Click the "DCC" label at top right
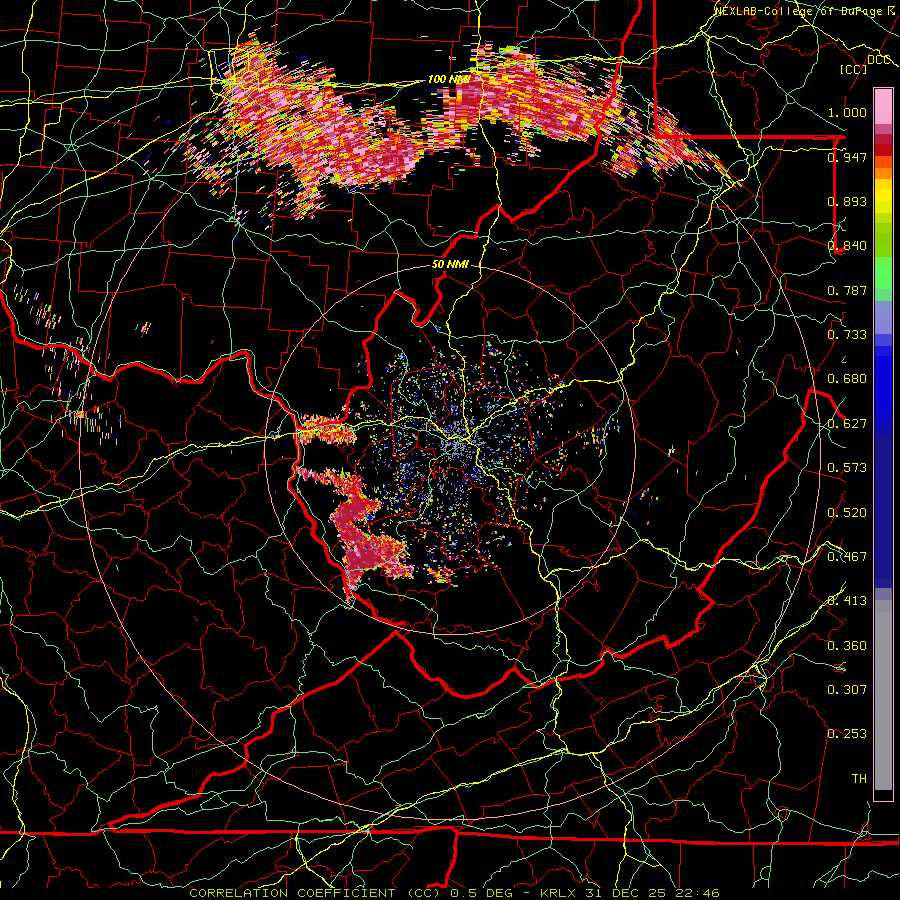This screenshot has width=900, height=900. (878, 60)
